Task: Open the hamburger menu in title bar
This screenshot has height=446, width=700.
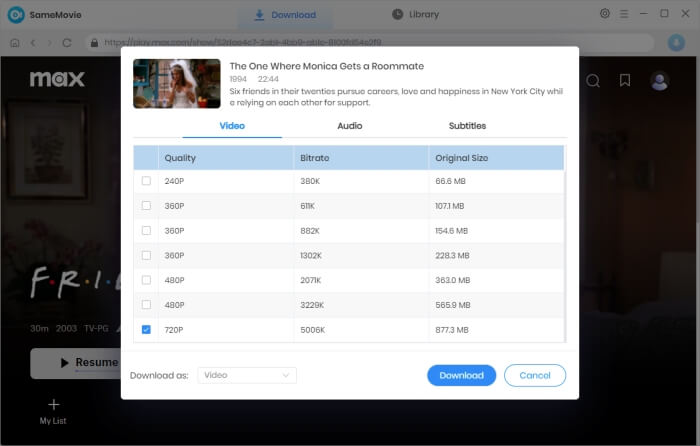Action: click(x=624, y=14)
